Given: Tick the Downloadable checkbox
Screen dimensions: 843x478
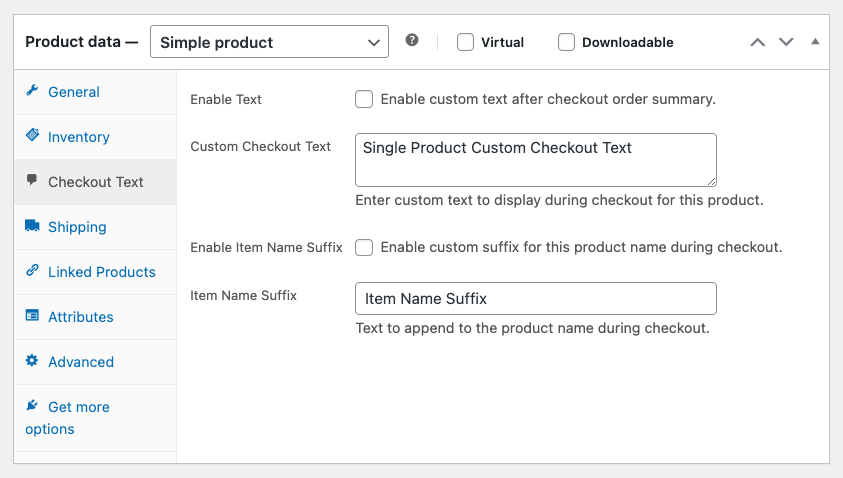Looking at the screenshot, I should click(x=567, y=42).
